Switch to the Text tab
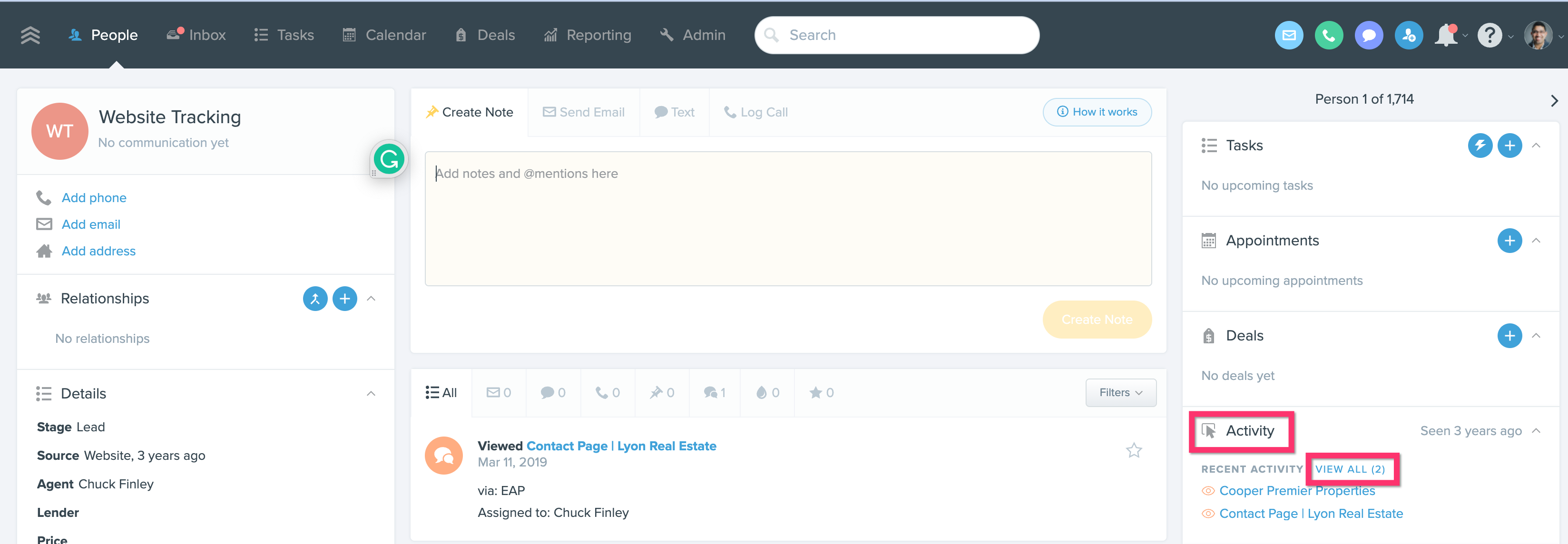The image size is (1568, 544). 675,112
